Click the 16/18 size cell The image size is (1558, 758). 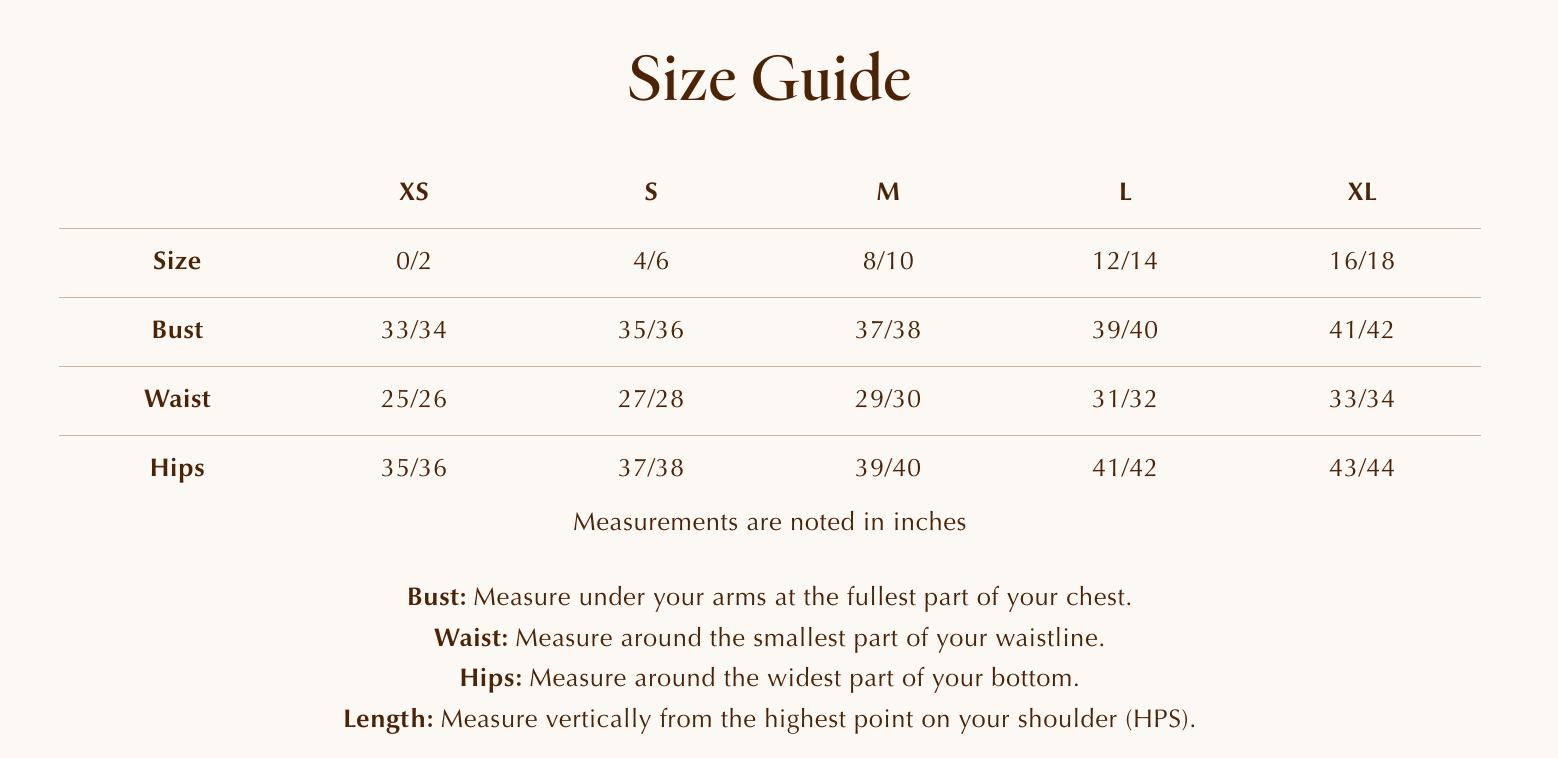(1362, 262)
